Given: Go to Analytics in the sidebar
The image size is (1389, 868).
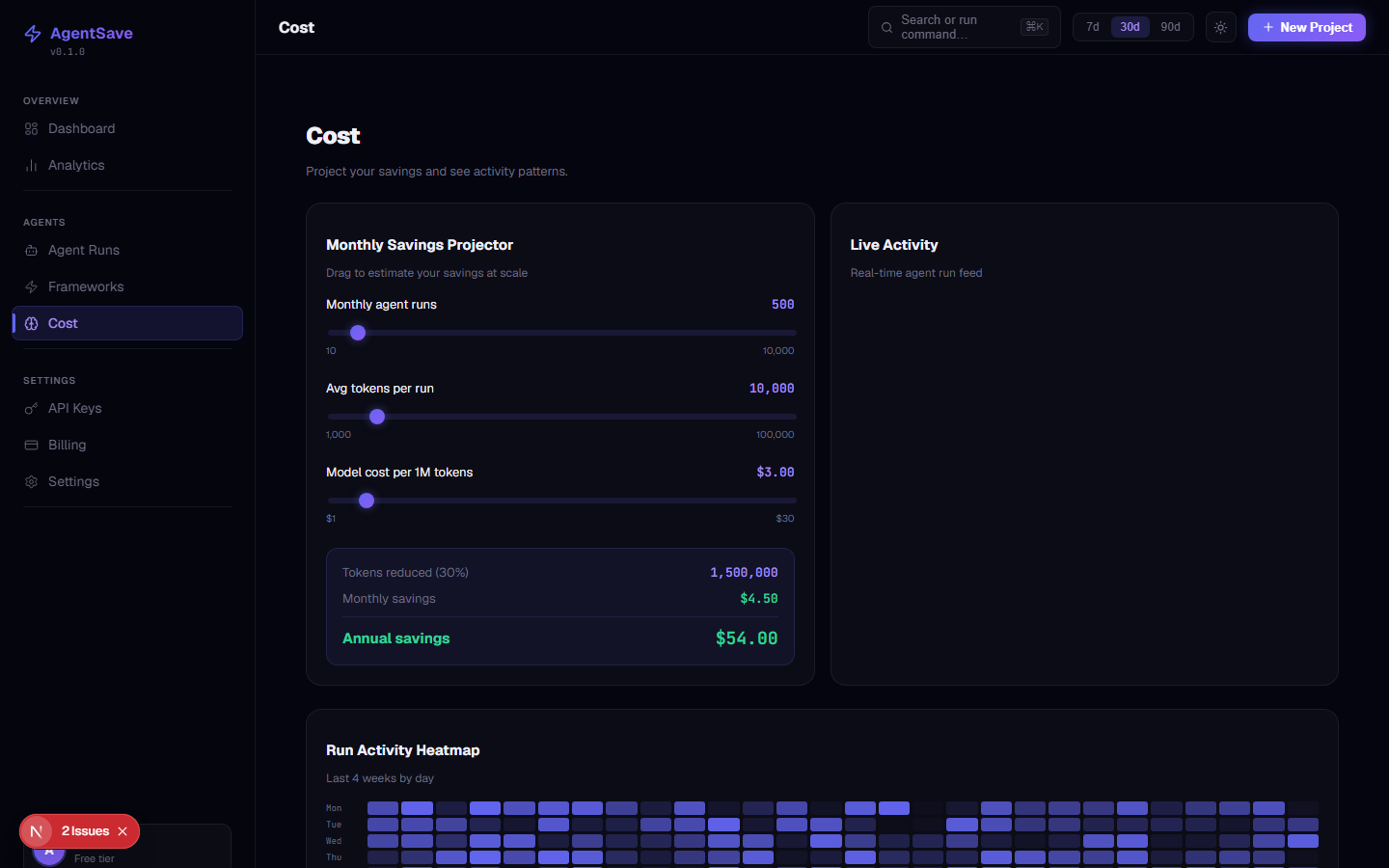Looking at the screenshot, I should 127,166.
